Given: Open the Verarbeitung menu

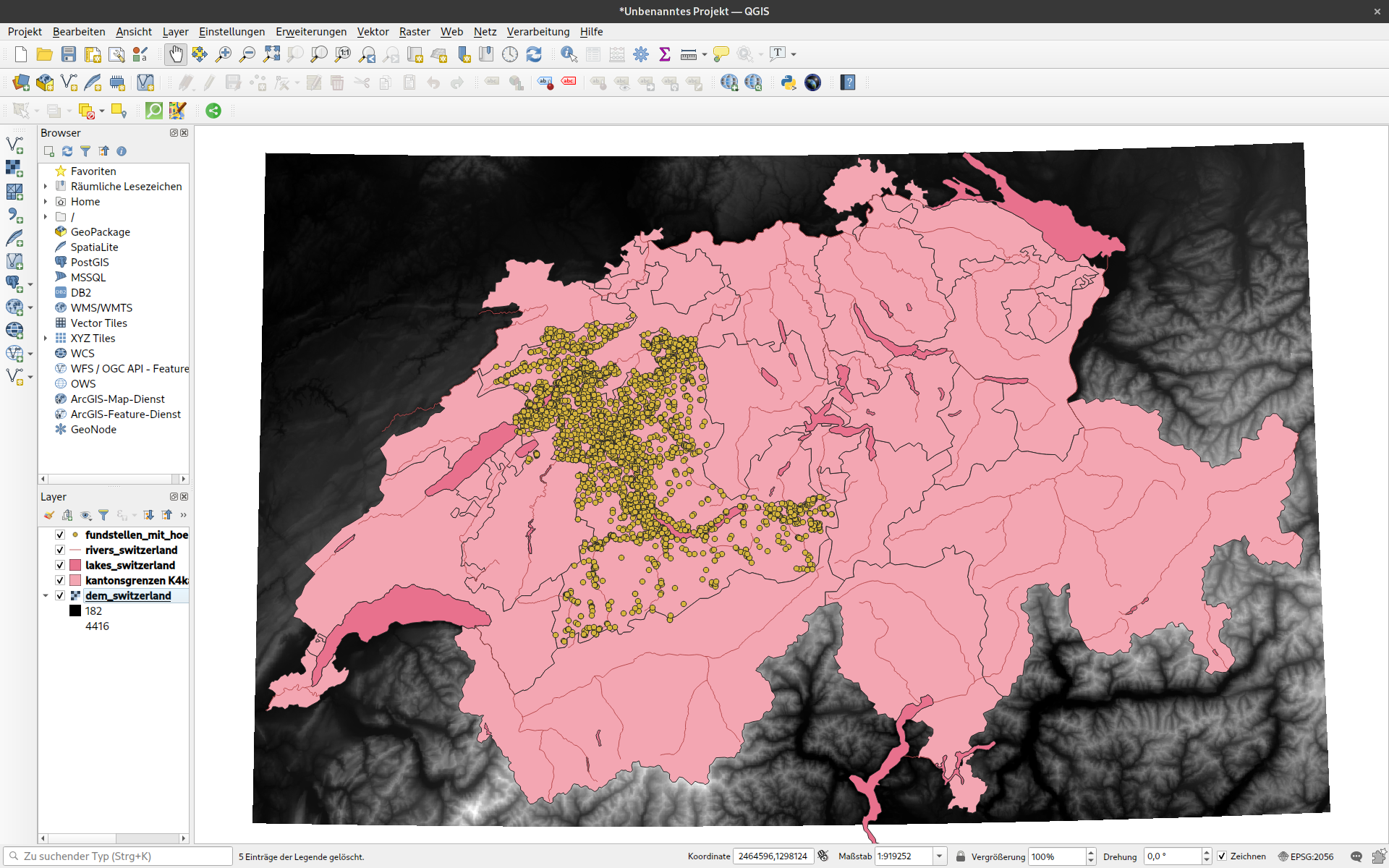Looking at the screenshot, I should [538, 31].
